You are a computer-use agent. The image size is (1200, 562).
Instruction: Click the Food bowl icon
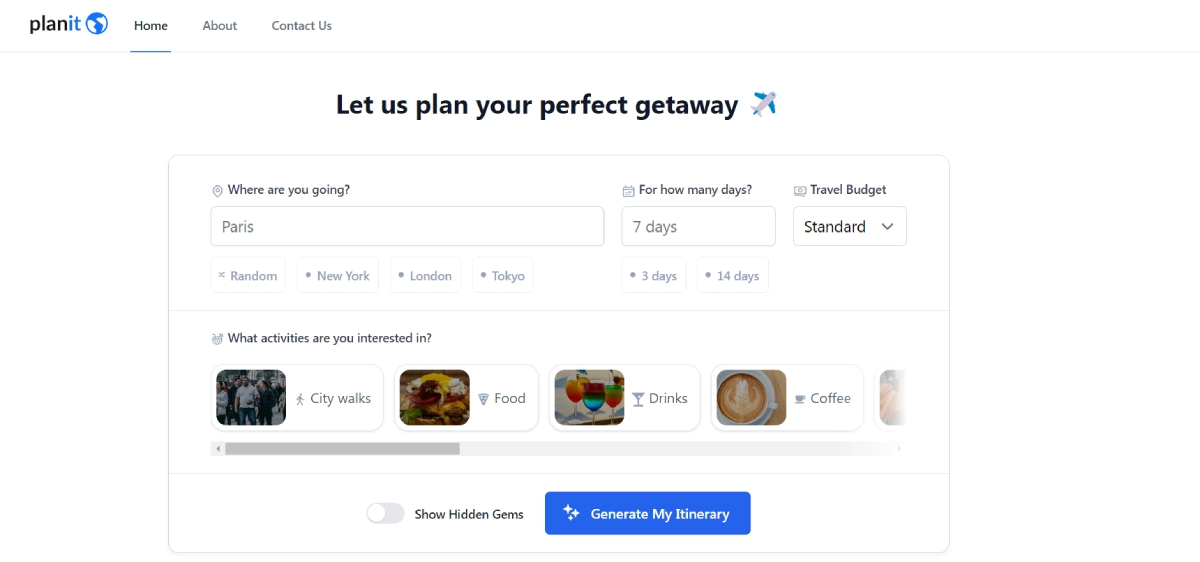483,399
